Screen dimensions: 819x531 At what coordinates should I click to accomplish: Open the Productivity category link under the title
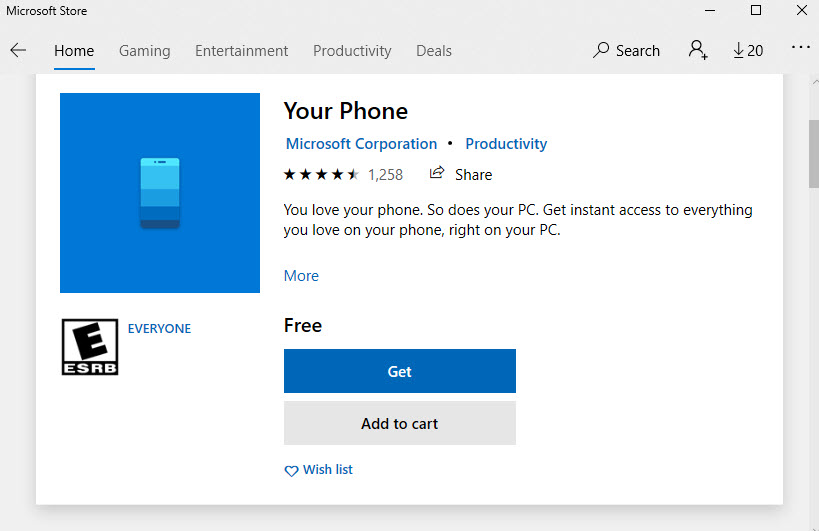pos(506,144)
